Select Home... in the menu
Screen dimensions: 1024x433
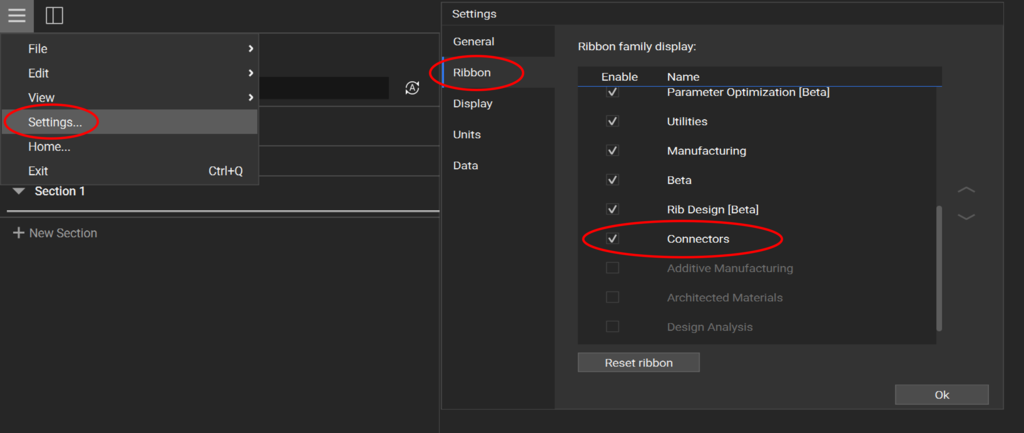click(130, 147)
